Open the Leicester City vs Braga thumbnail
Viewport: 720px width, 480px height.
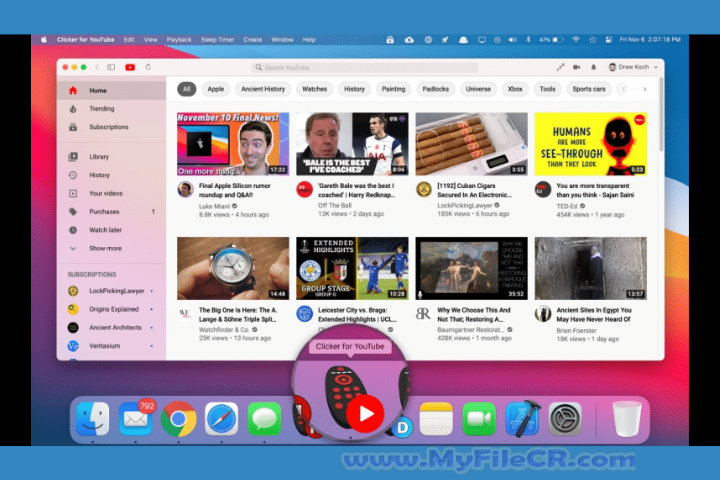coord(352,268)
